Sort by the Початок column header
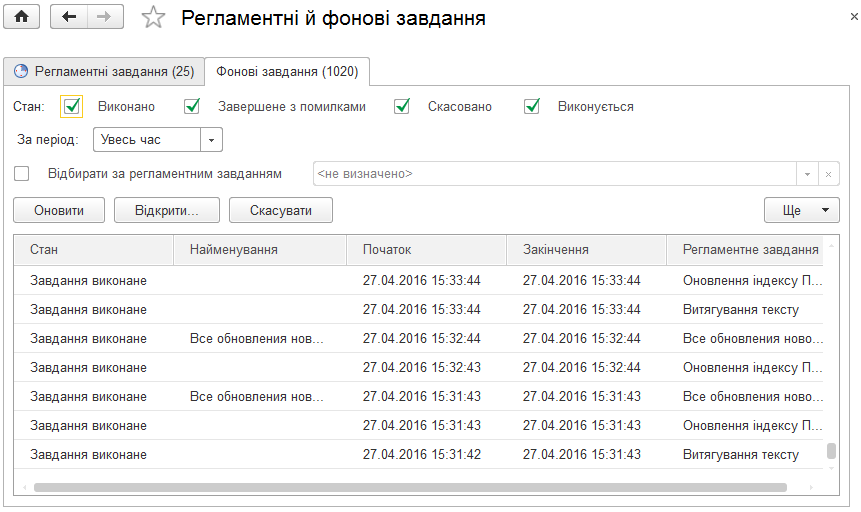 (x=426, y=250)
